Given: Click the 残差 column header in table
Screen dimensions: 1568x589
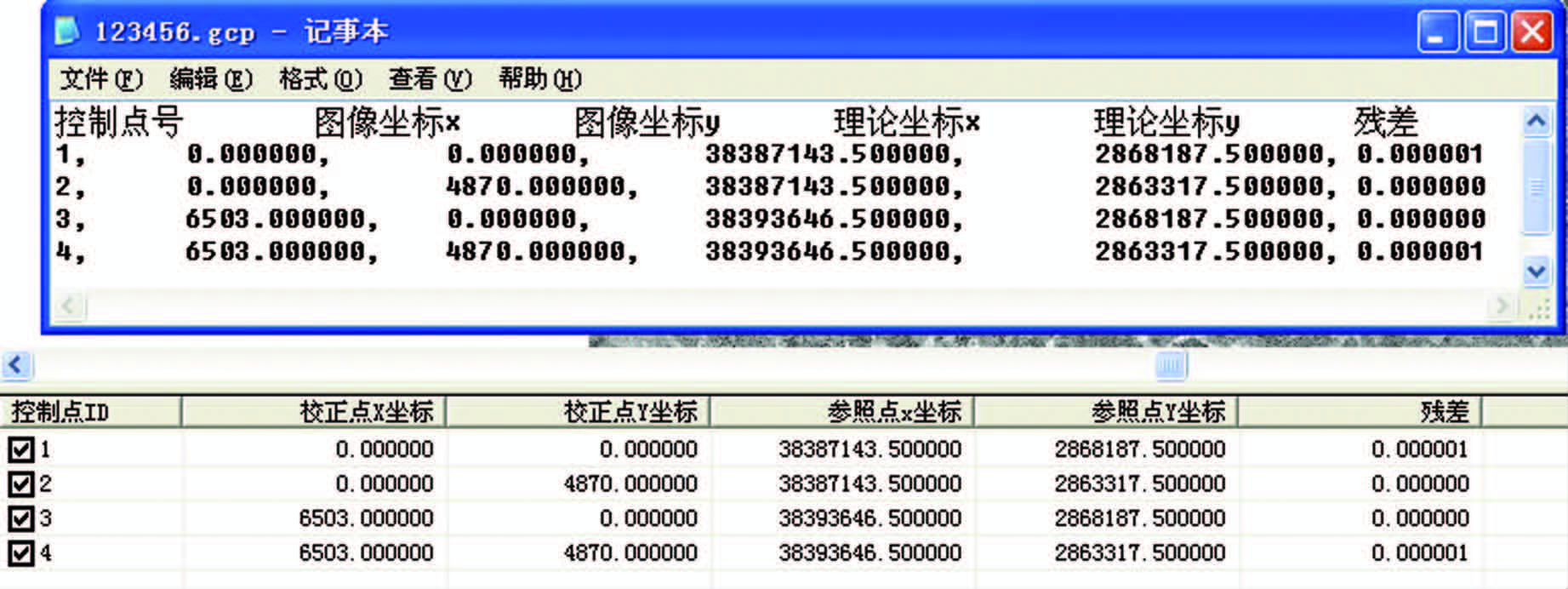Looking at the screenshot, I should (x=1360, y=412).
